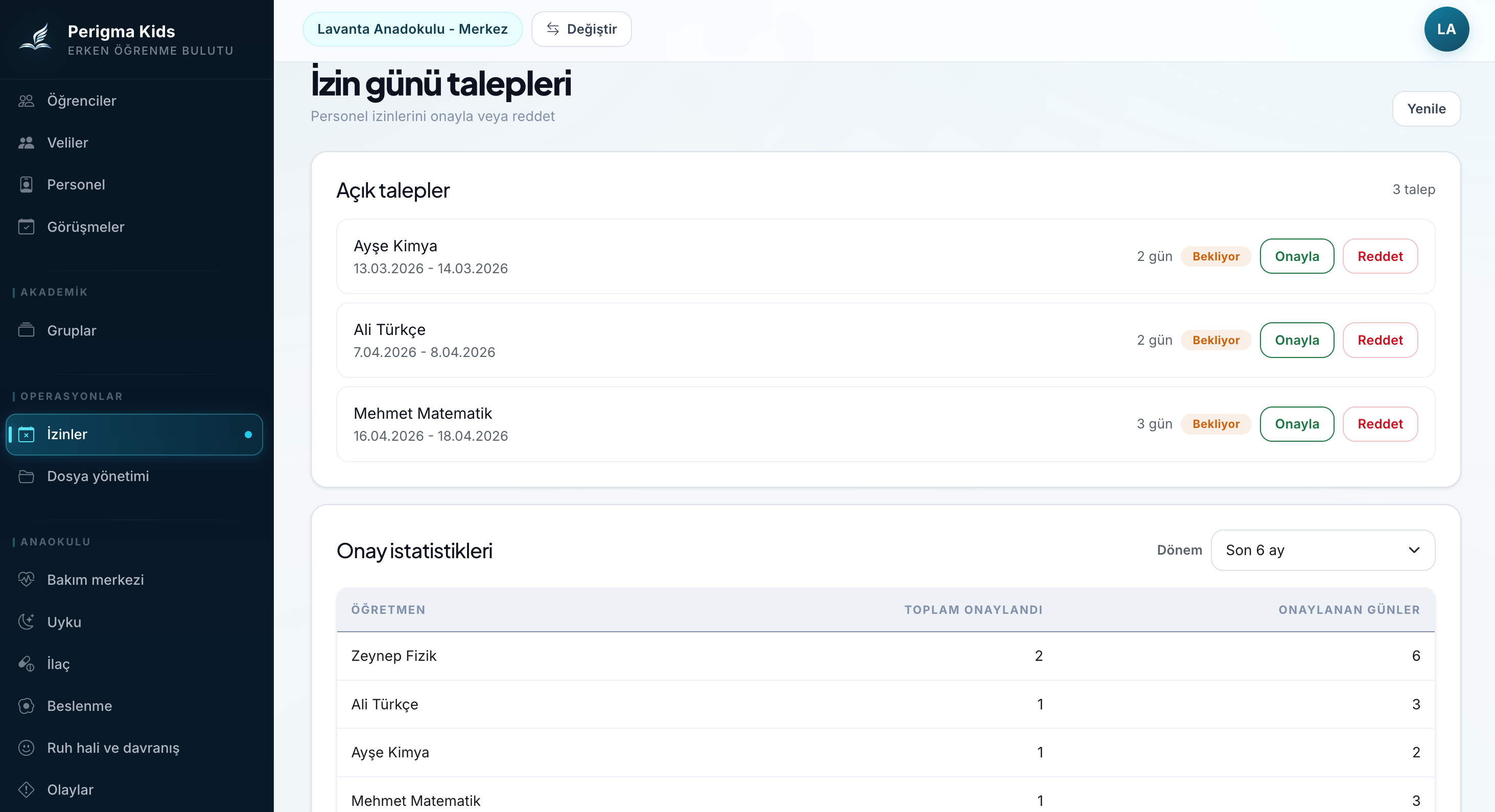
Task: Open the Beslenme icon
Action: click(x=26, y=706)
